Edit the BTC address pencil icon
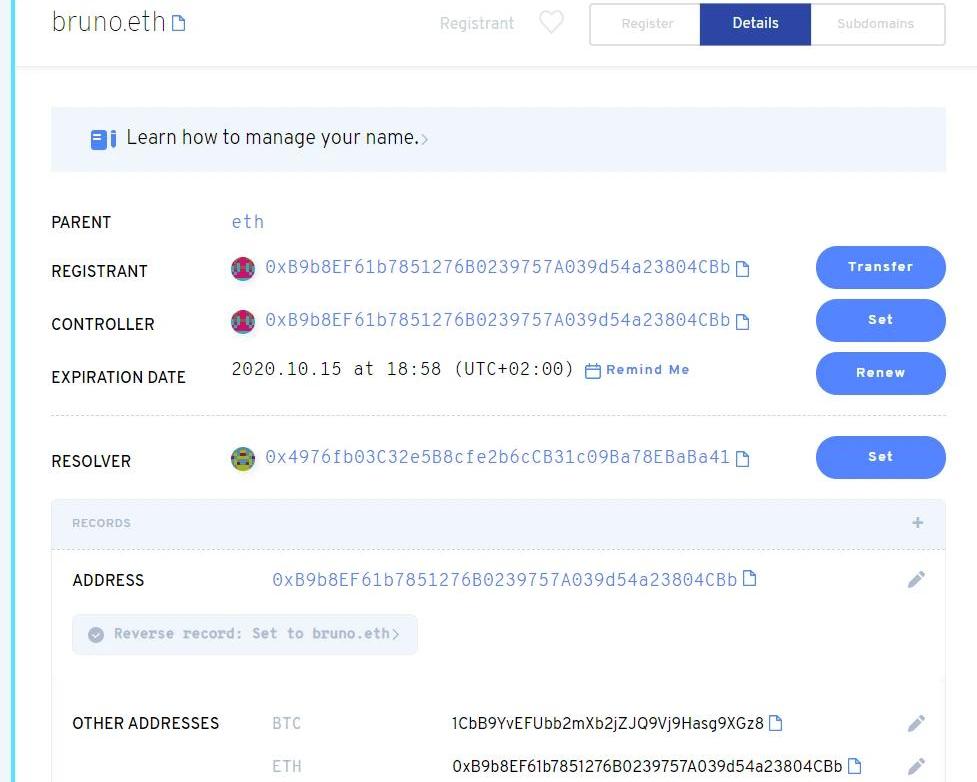The width and height of the screenshot is (977, 782). pos(916,723)
